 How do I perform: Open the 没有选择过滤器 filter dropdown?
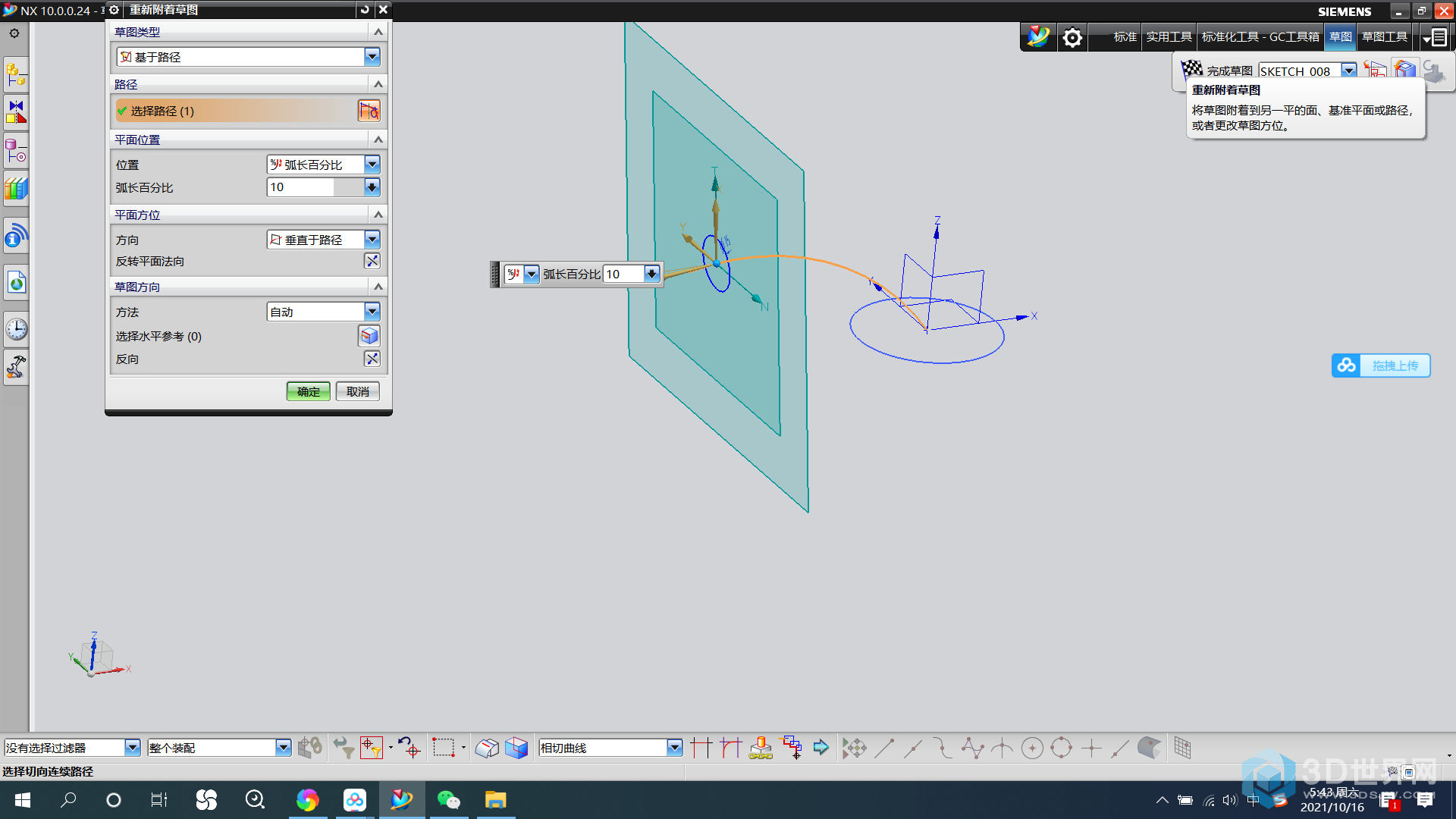pos(132,748)
